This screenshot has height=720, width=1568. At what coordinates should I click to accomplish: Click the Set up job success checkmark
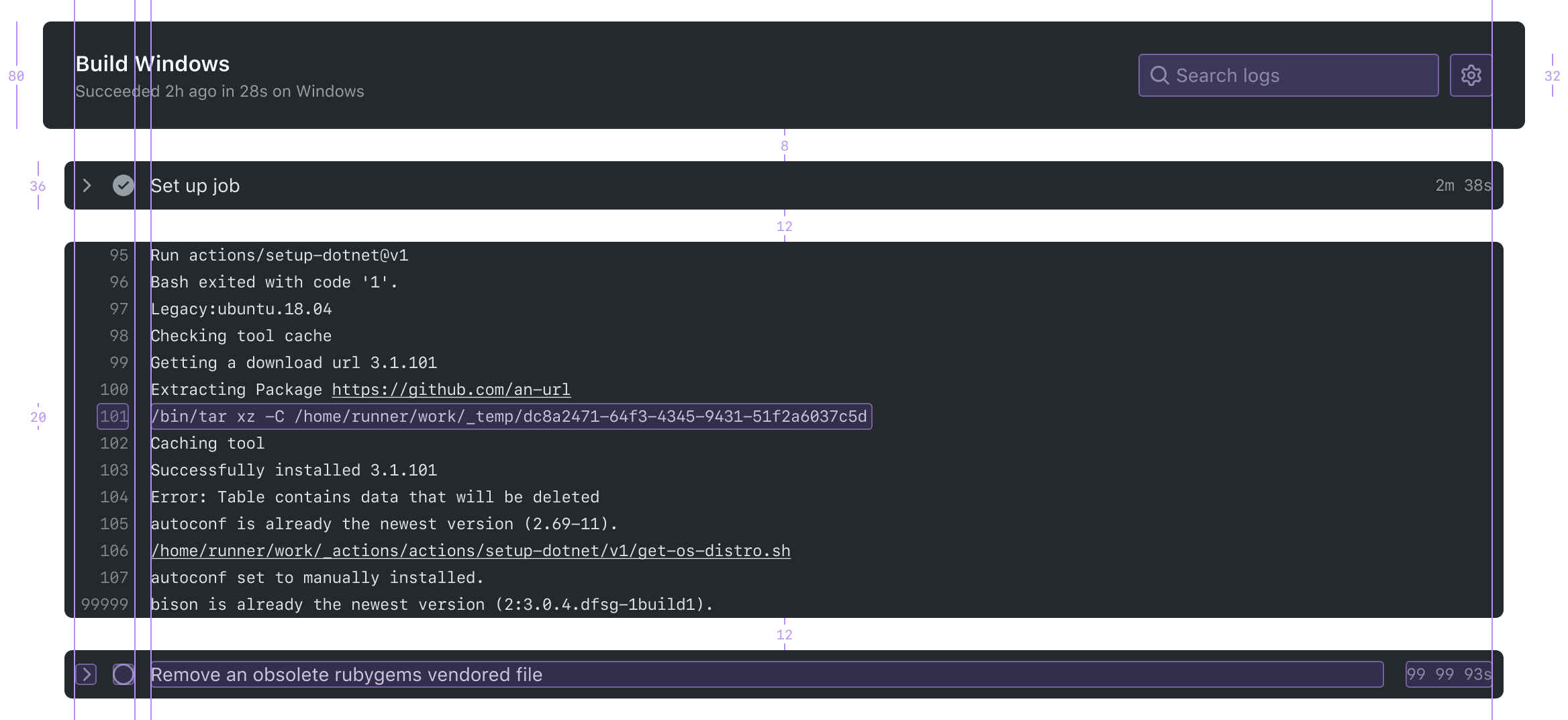tap(124, 185)
